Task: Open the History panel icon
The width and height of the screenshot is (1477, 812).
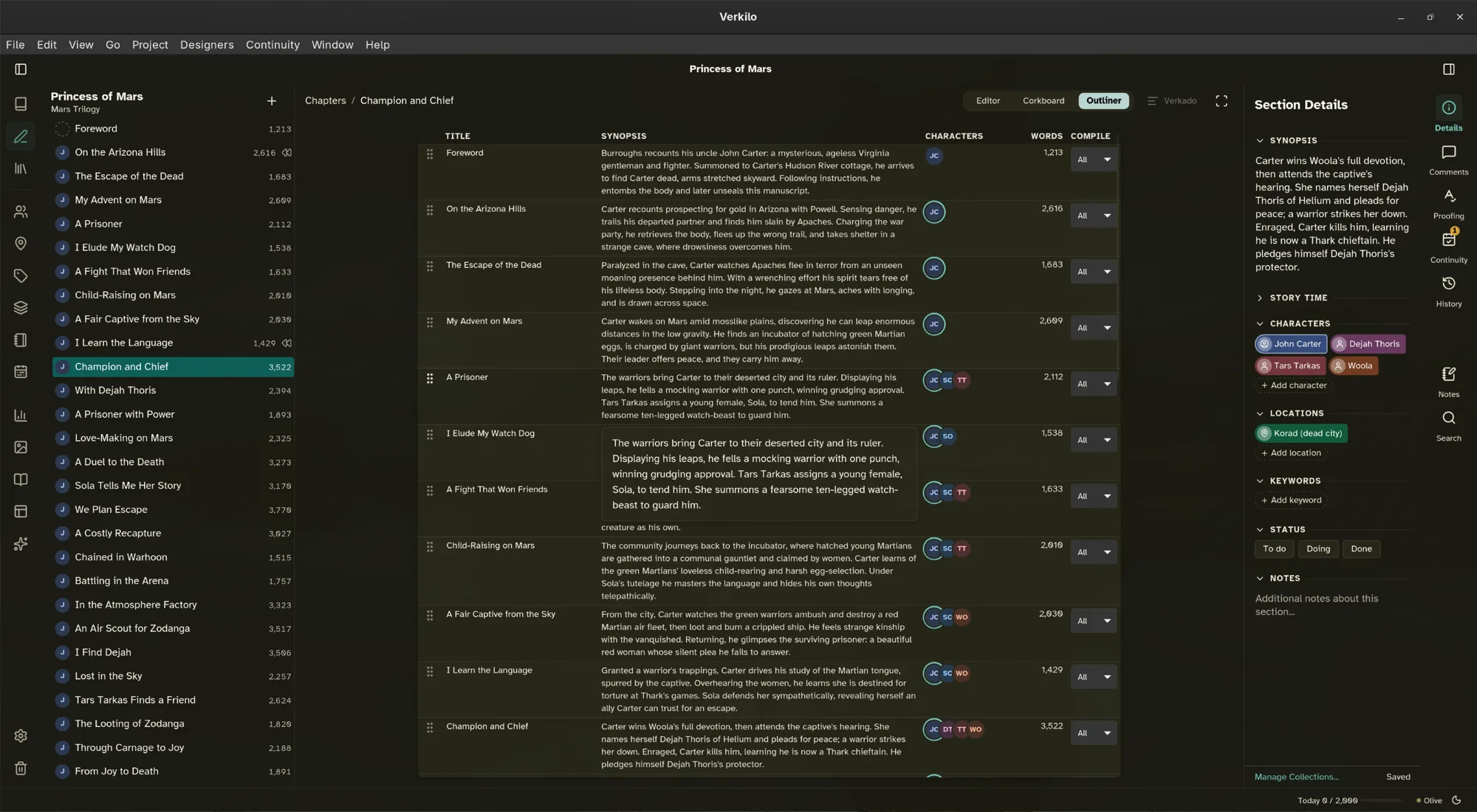Action: 1449,292
